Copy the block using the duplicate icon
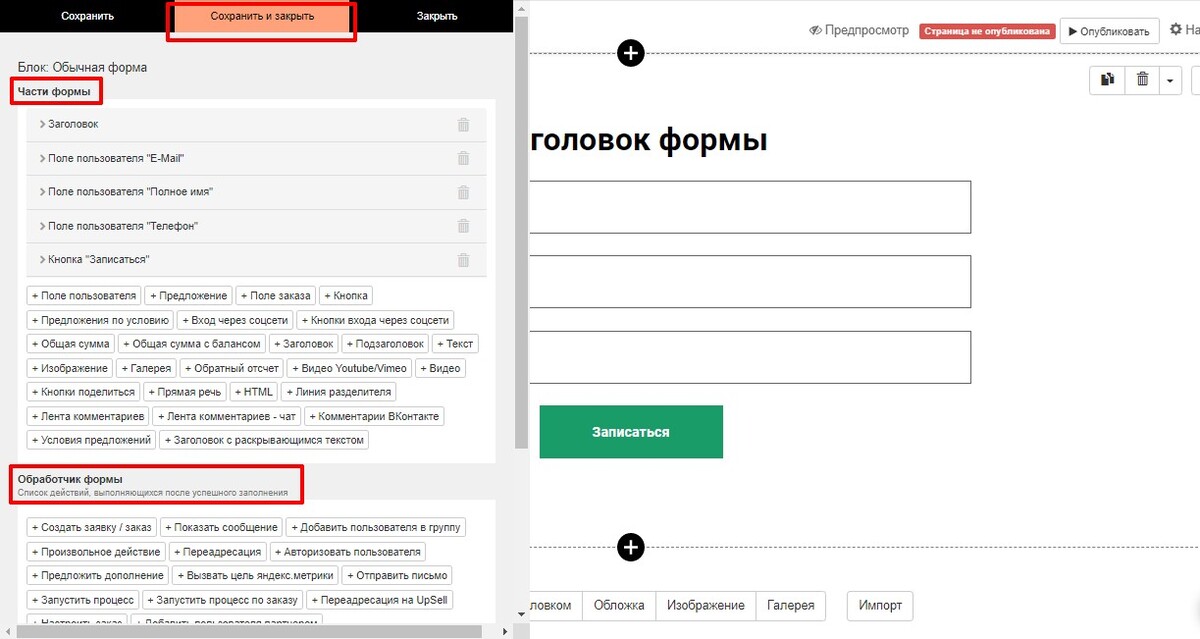This screenshot has height=639, width=1200. point(1107,80)
